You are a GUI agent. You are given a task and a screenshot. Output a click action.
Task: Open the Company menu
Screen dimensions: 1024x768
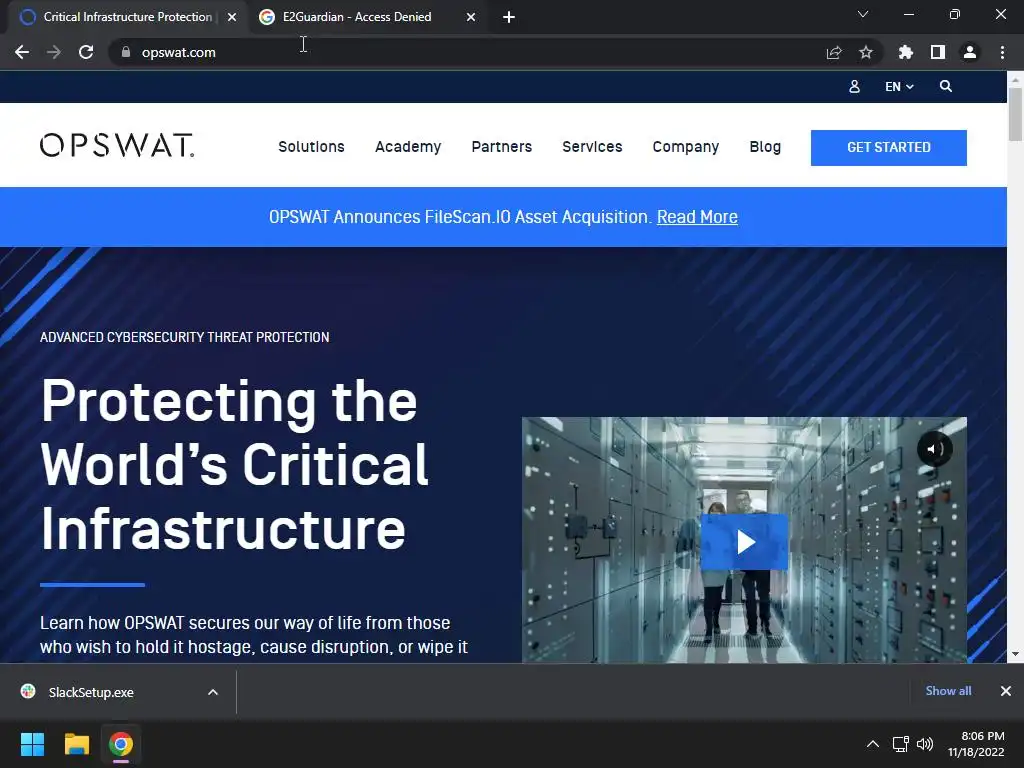(x=686, y=147)
